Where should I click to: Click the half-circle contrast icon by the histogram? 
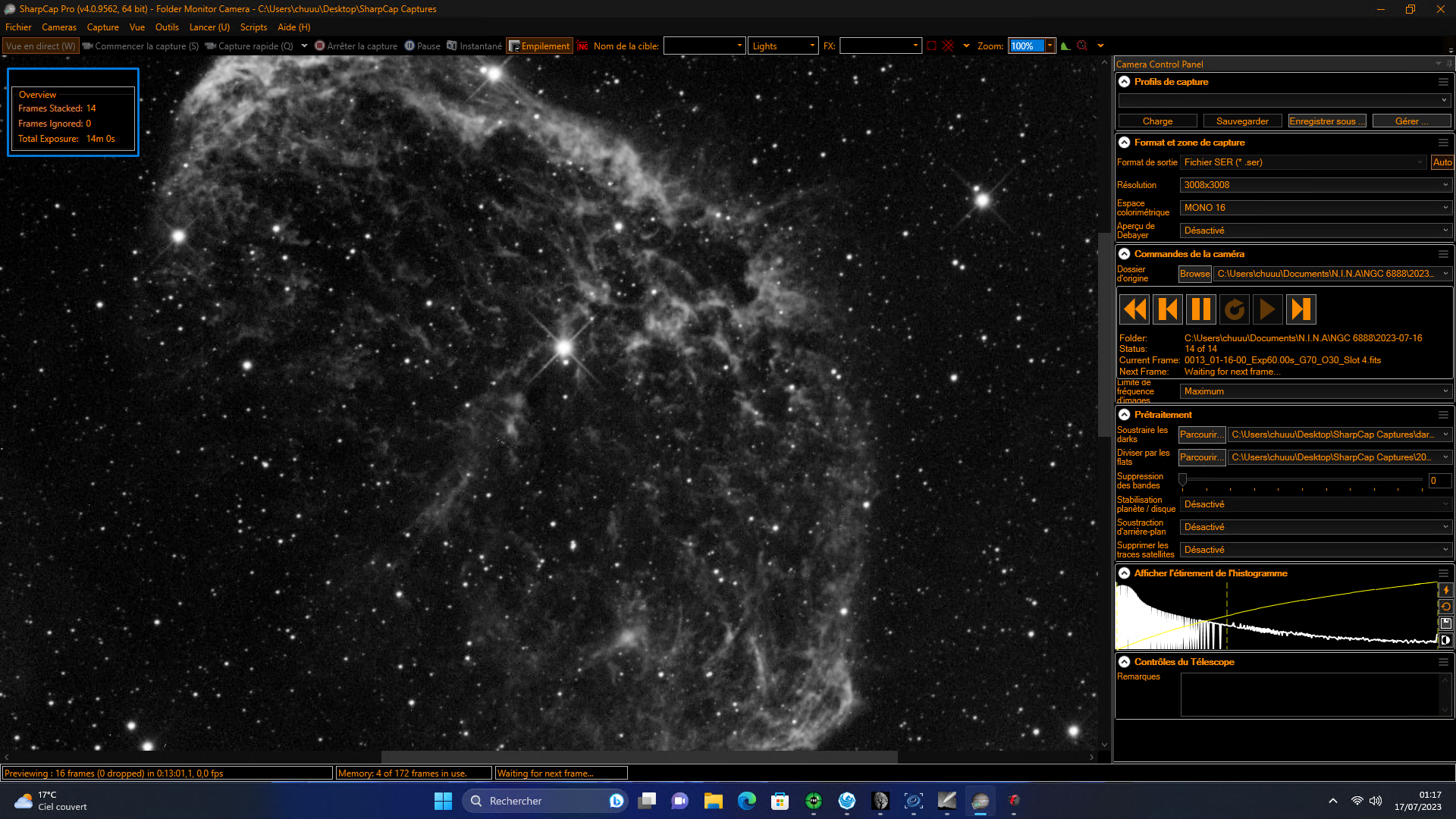point(1446,640)
